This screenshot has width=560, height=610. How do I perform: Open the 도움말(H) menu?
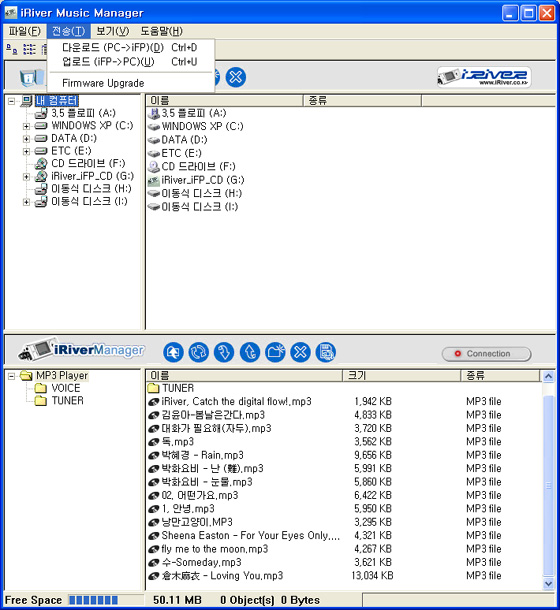[x=162, y=31]
